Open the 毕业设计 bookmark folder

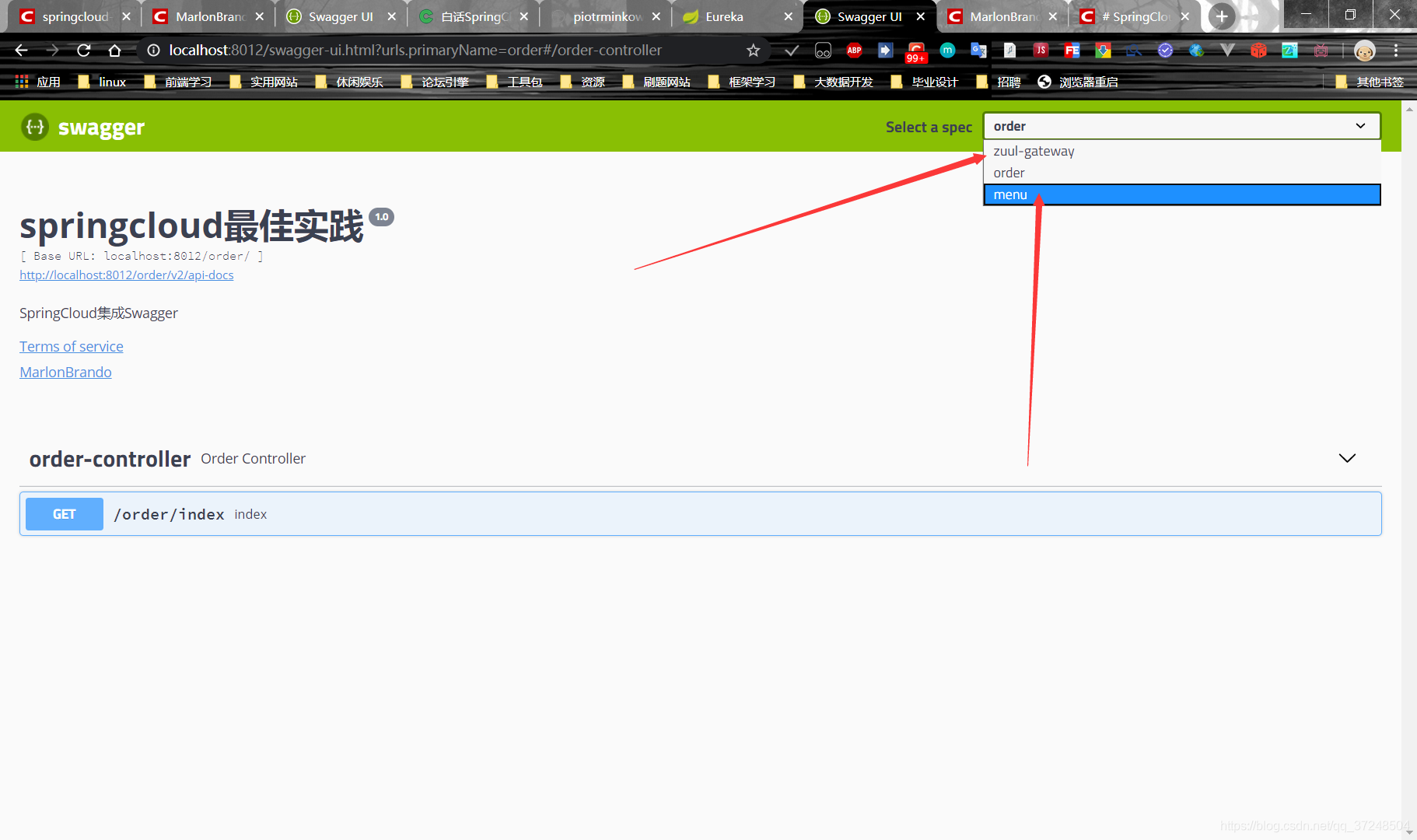pyautogui.click(x=925, y=82)
